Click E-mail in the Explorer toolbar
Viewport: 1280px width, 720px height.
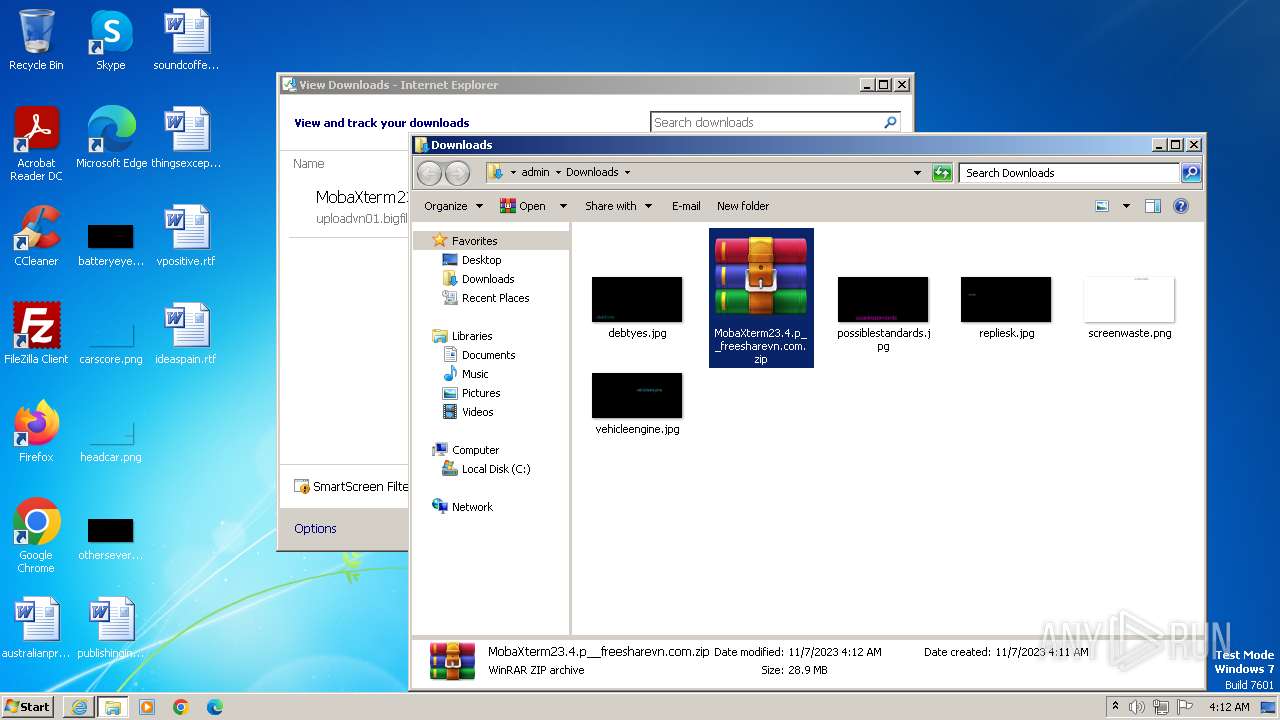[686, 206]
